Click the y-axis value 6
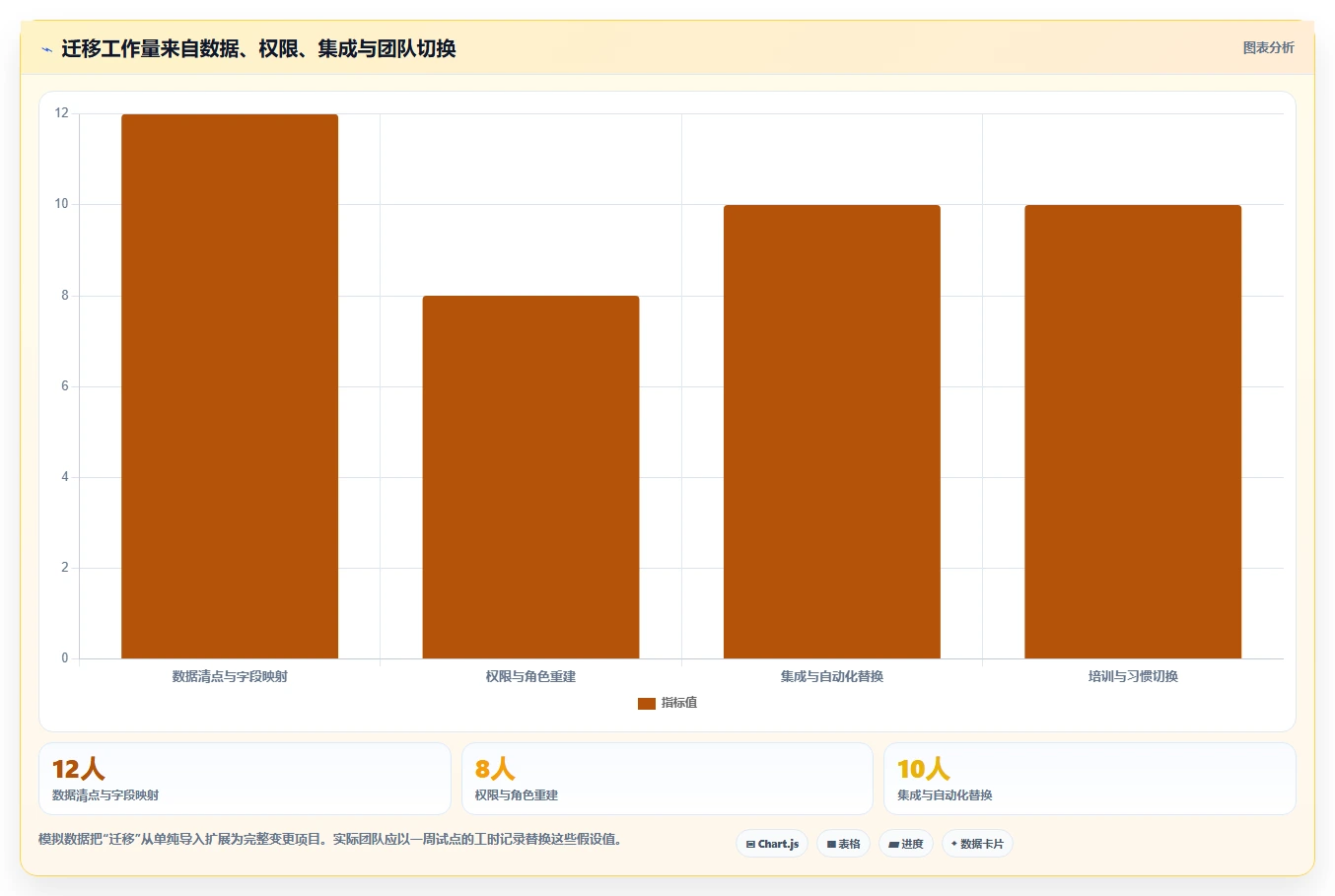 (x=65, y=386)
